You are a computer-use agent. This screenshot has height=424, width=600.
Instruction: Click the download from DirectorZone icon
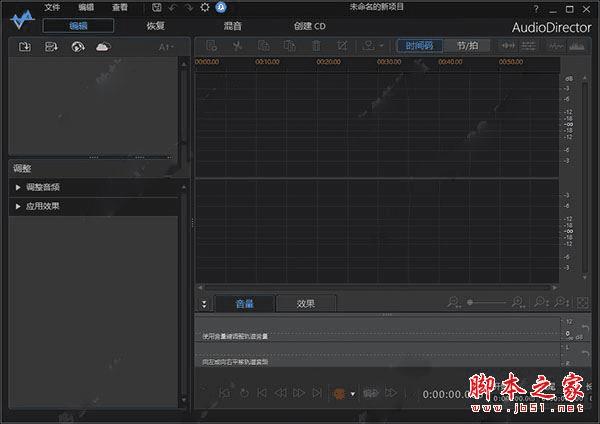point(78,47)
